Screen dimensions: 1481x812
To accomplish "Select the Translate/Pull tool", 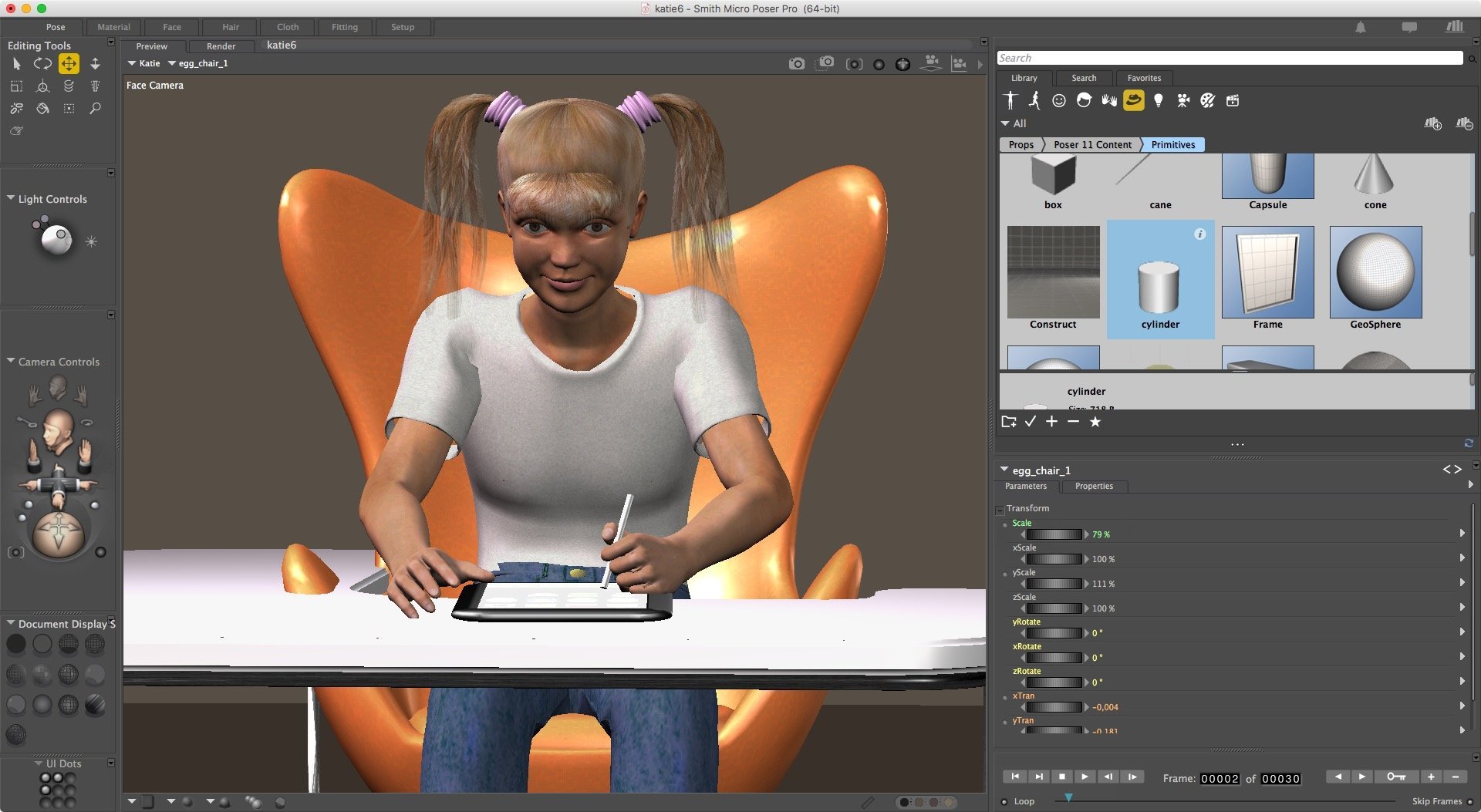I will coord(69,64).
